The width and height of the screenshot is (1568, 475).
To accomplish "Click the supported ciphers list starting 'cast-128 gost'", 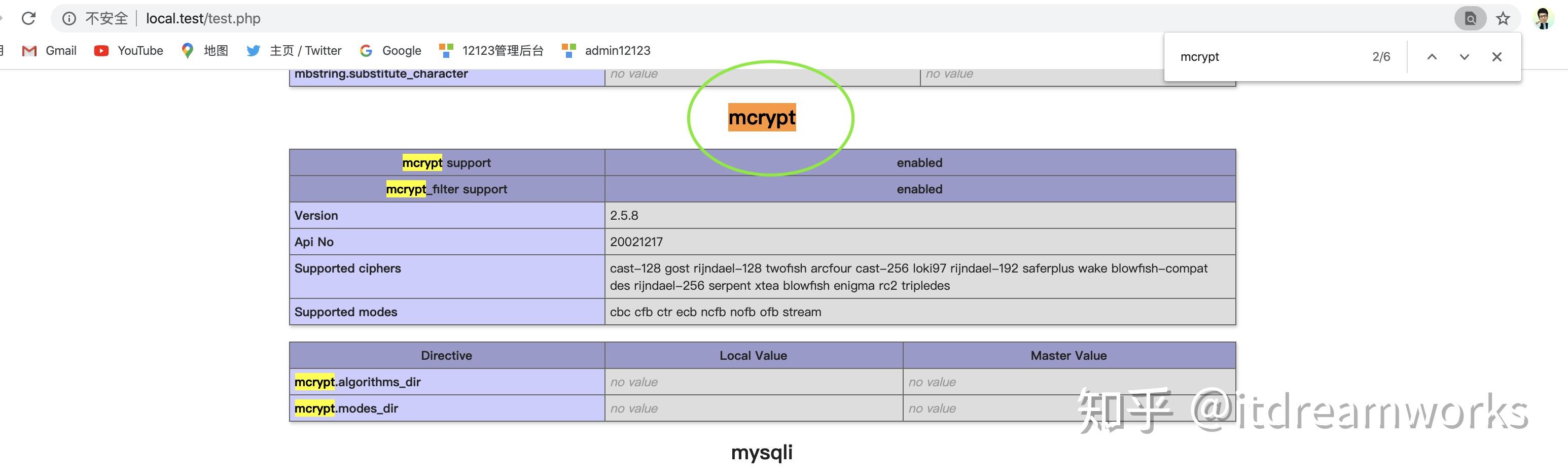I will point(909,277).
